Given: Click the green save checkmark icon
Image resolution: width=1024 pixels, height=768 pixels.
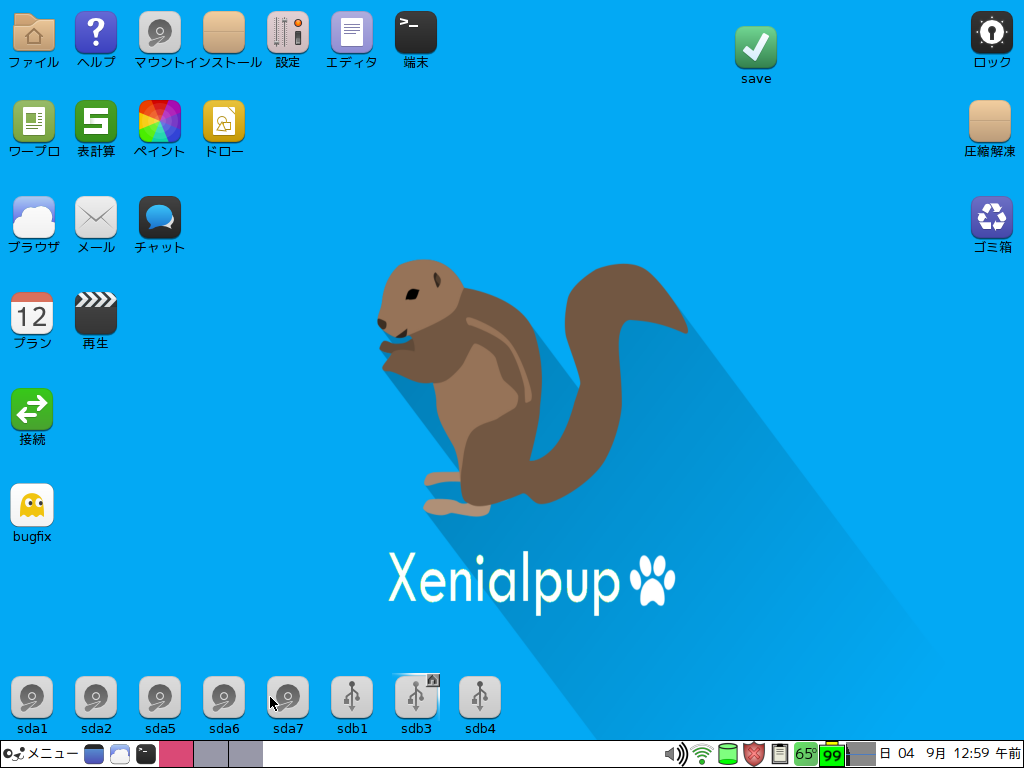Looking at the screenshot, I should point(756,48).
